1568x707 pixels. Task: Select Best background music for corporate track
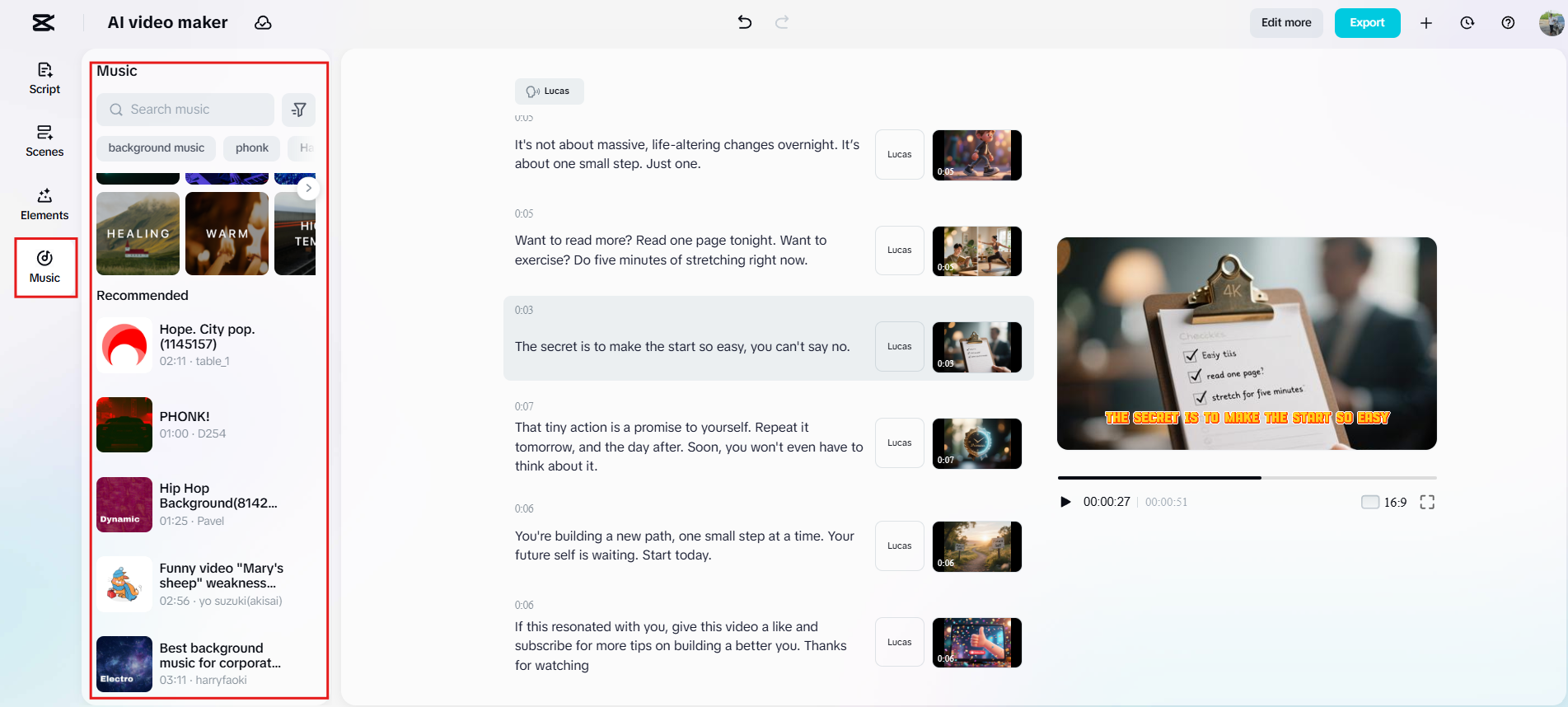[206, 664]
